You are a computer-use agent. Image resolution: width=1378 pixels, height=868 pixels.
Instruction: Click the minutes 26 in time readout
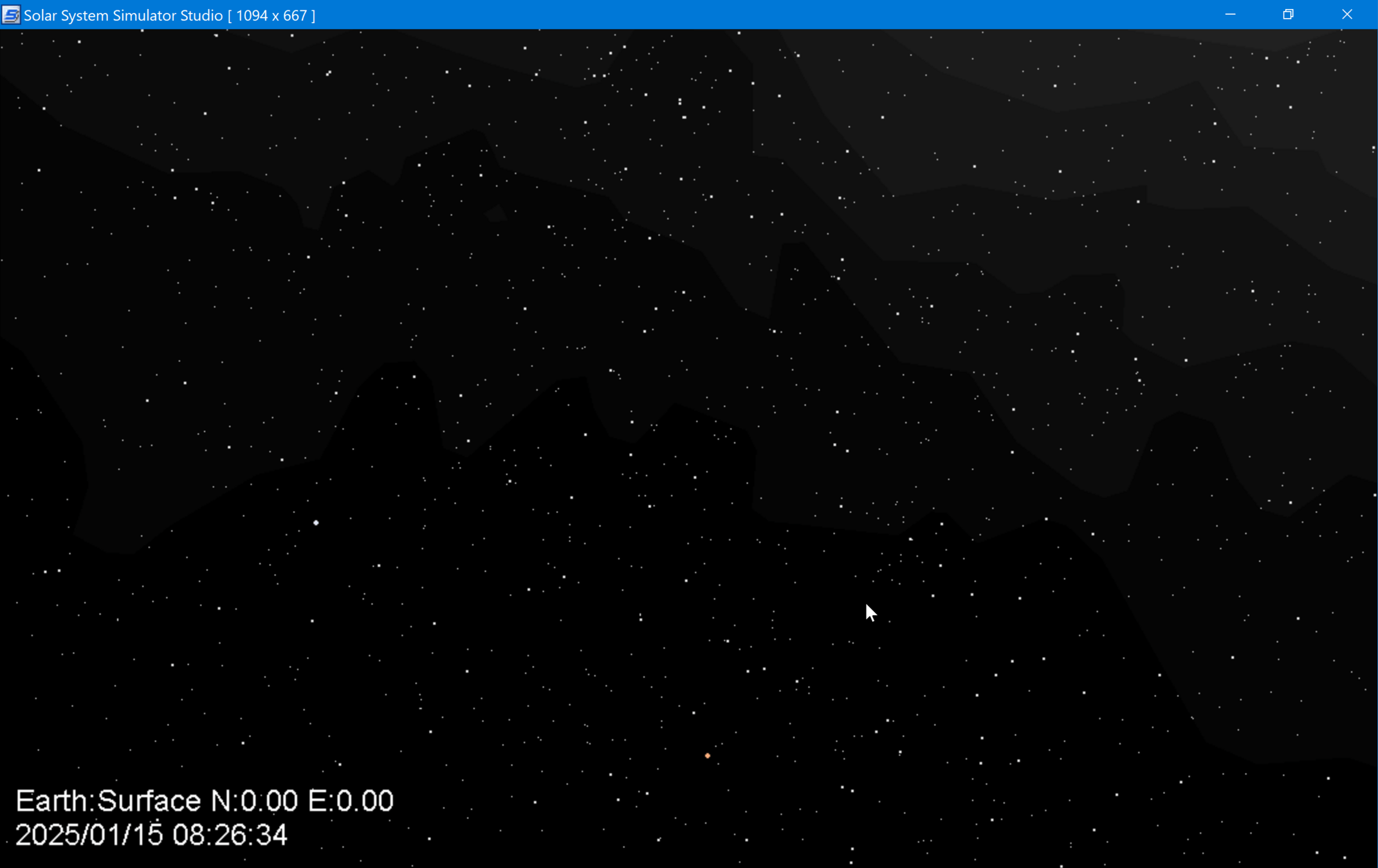[229, 835]
